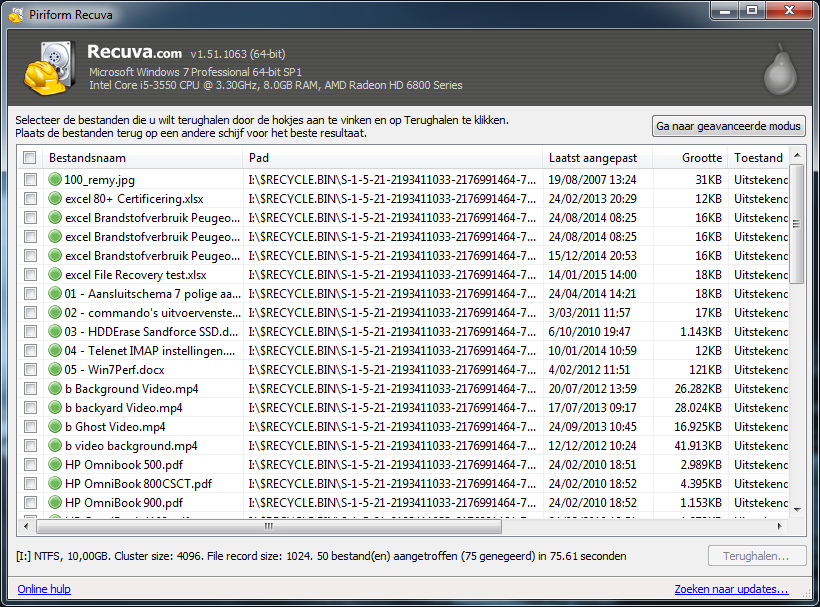Click Ga naar geavanceerde modus button
The width and height of the screenshot is (820, 607).
coord(728,126)
